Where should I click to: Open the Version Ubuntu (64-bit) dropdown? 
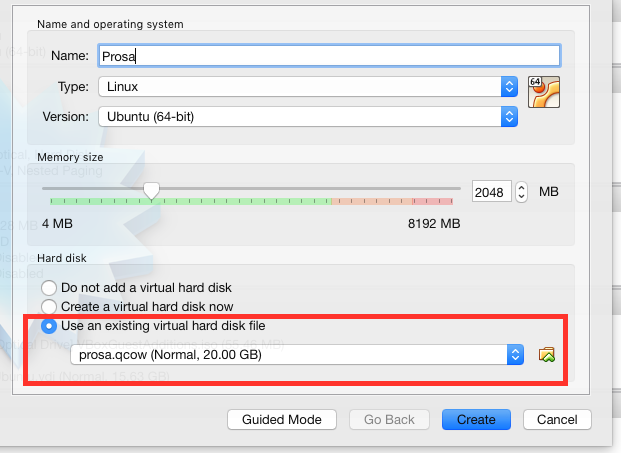(x=308, y=116)
